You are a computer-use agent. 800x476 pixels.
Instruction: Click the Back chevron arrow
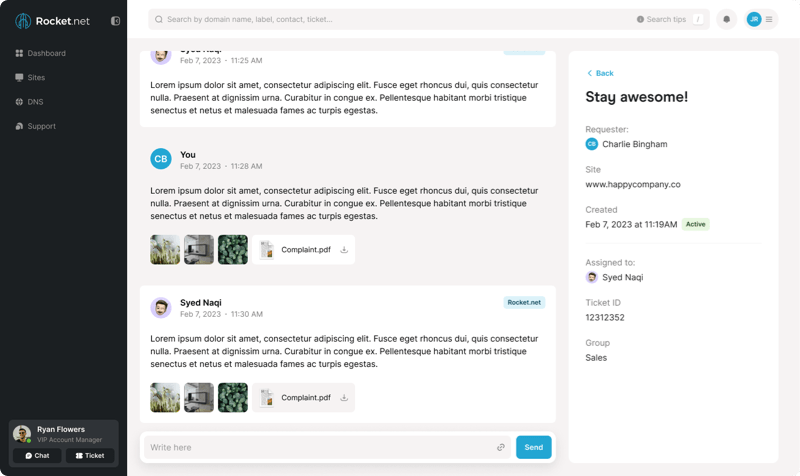pos(589,73)
